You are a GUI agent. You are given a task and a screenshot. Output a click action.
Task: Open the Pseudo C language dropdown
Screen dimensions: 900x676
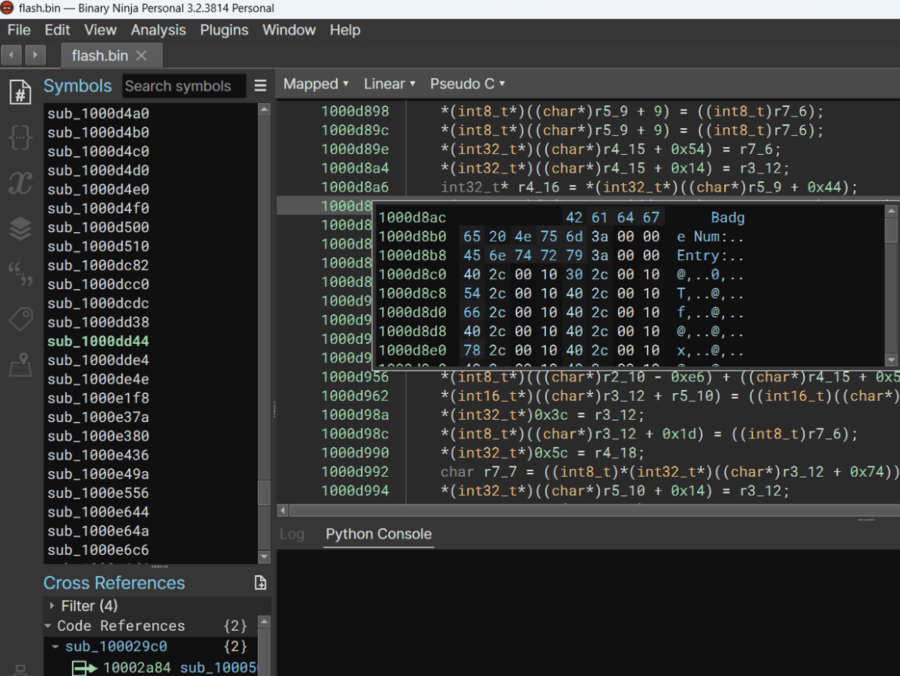467,84
